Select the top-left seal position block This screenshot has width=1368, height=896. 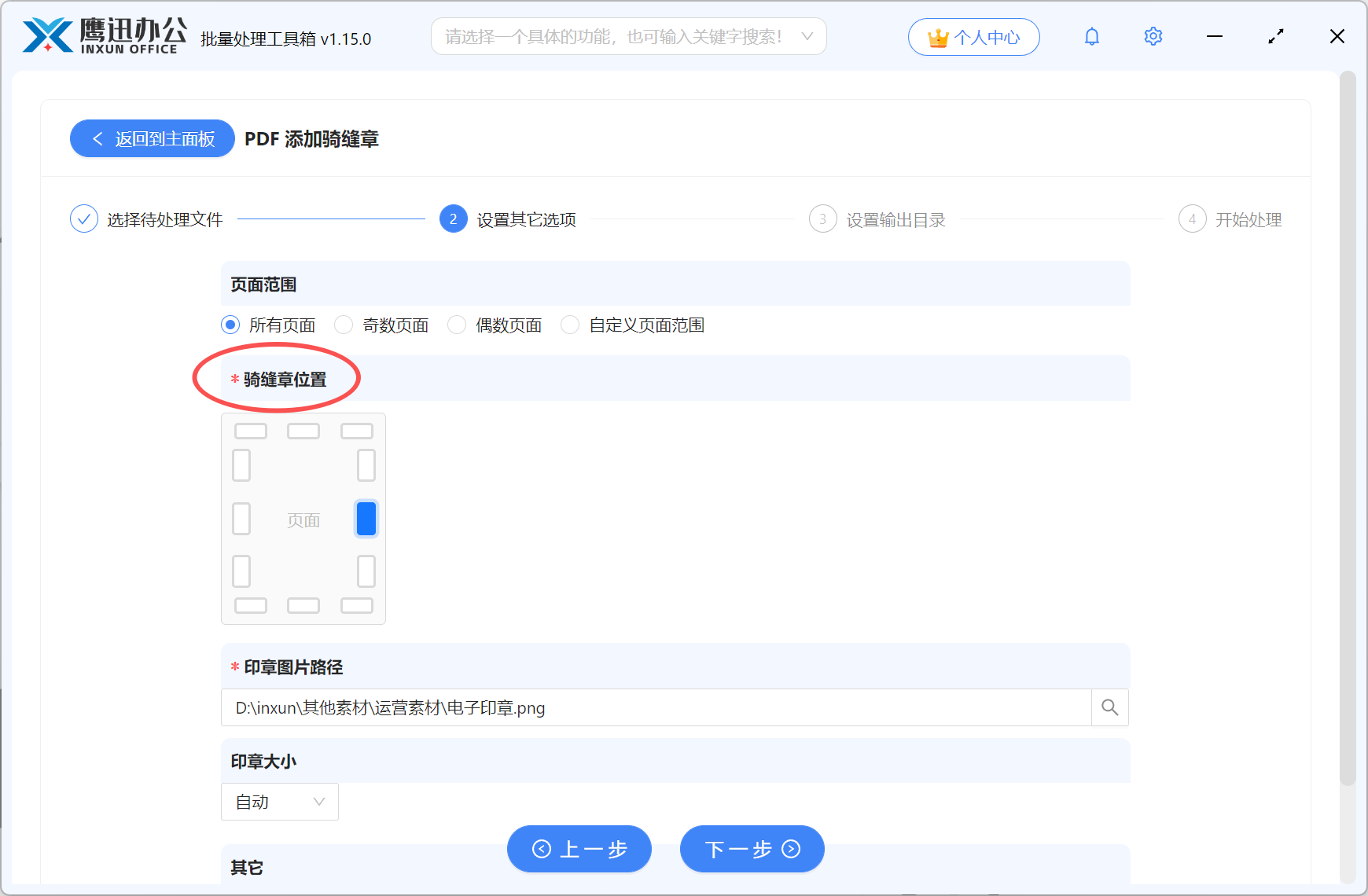click(250, 430)
